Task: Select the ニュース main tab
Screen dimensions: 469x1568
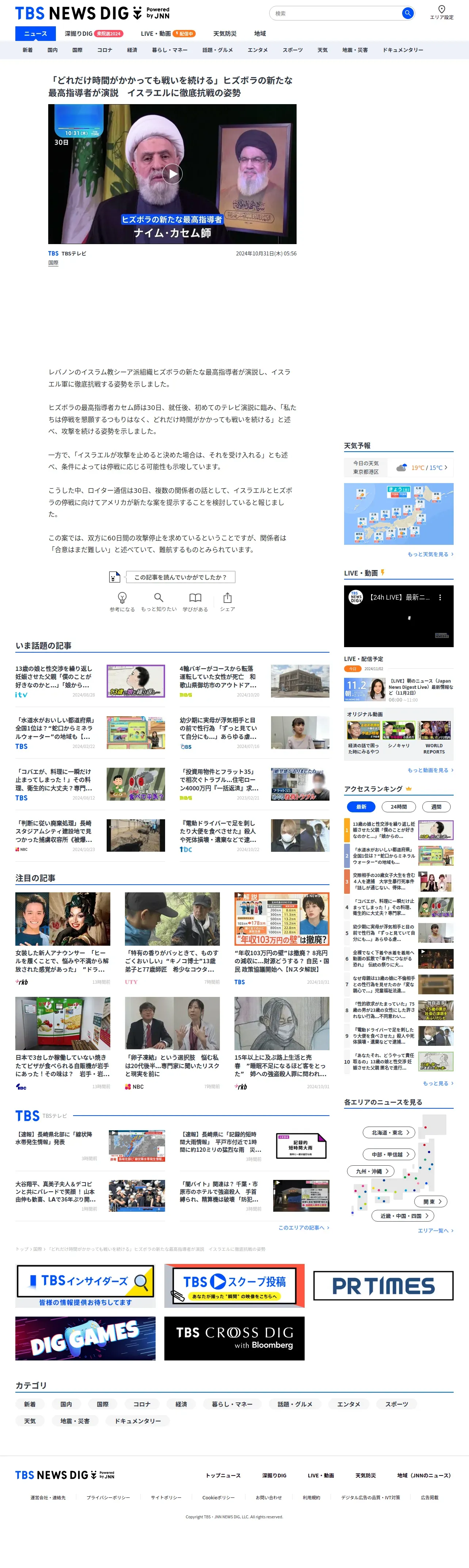Action: [35, 34]
